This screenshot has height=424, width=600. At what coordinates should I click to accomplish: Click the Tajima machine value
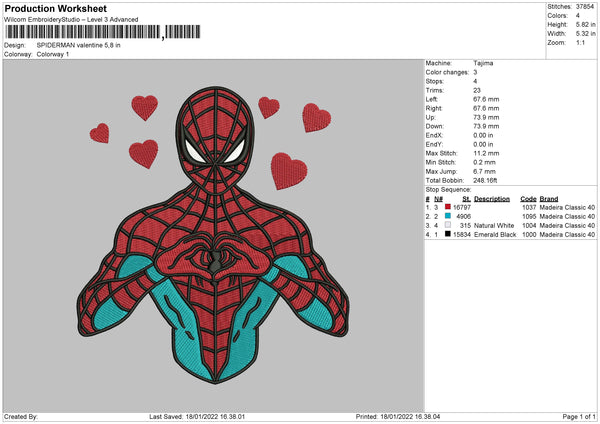pos(483,63)
